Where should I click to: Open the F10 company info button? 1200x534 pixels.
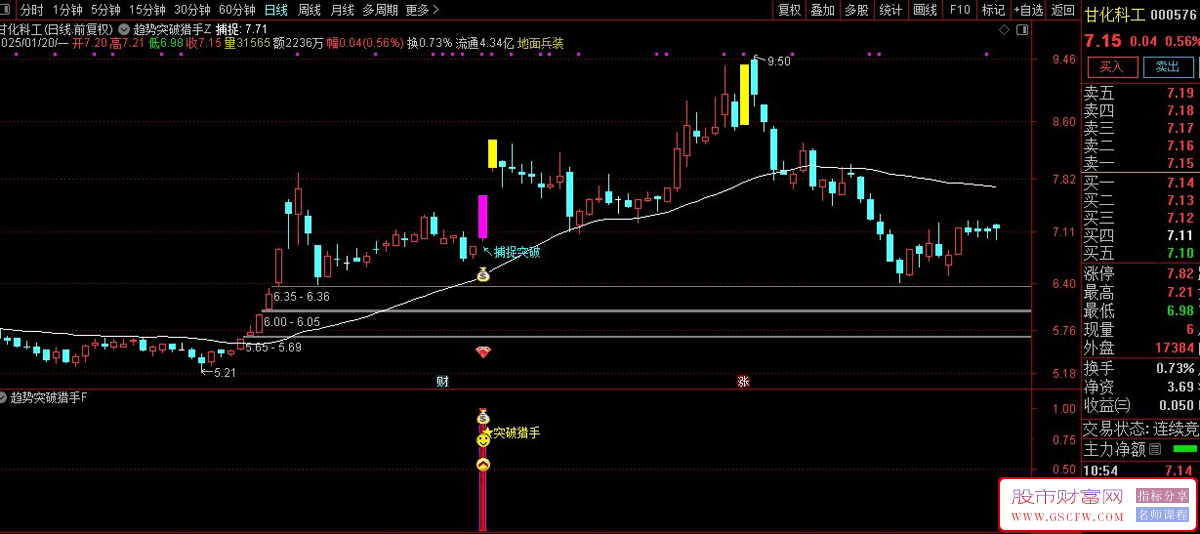pos(960,10)
